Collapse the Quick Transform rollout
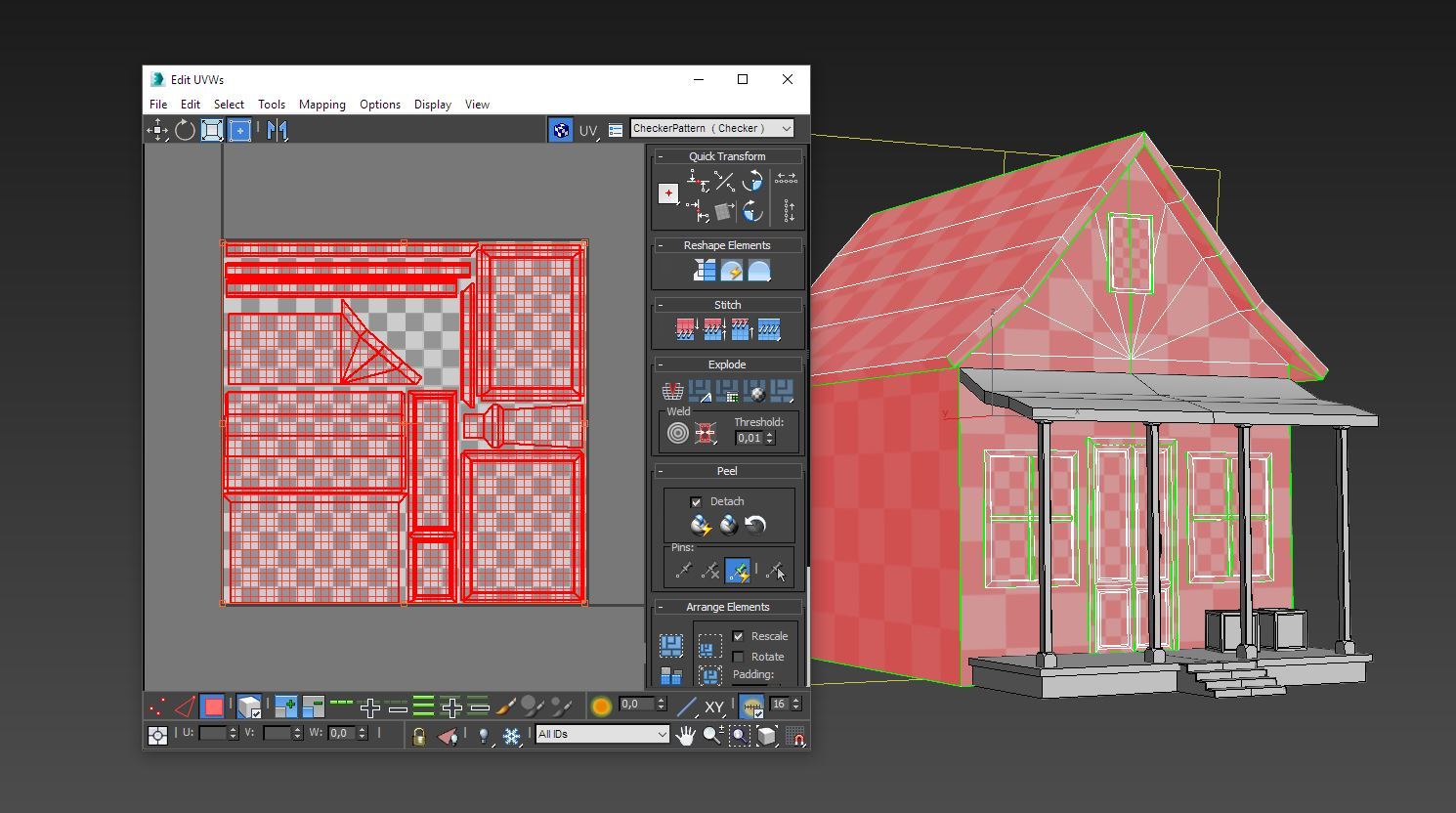The width and height of the screenshot is (1456, 813). pyautogui.click(x=728, y=156)
